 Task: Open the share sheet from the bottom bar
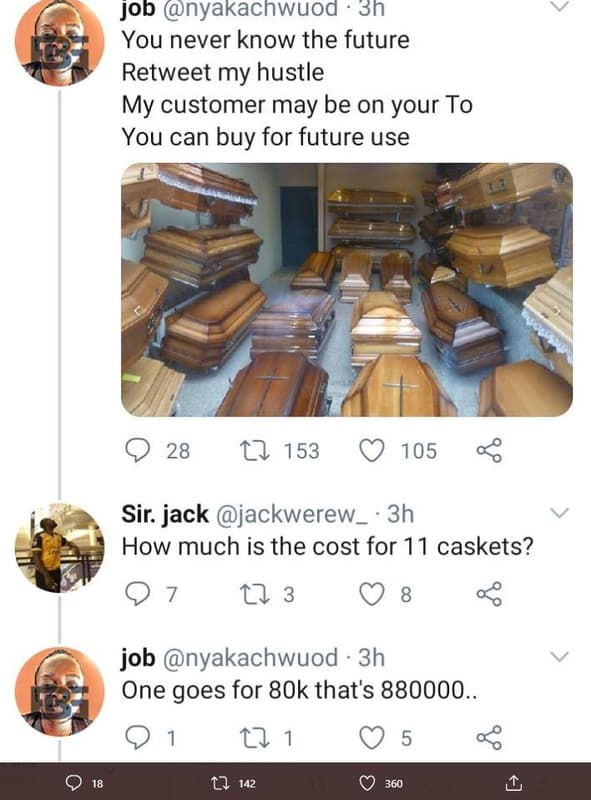coord(512,782)
